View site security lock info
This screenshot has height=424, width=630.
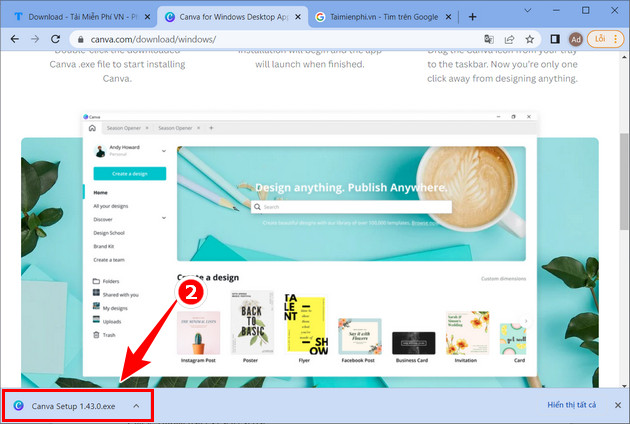click(81, 39)
